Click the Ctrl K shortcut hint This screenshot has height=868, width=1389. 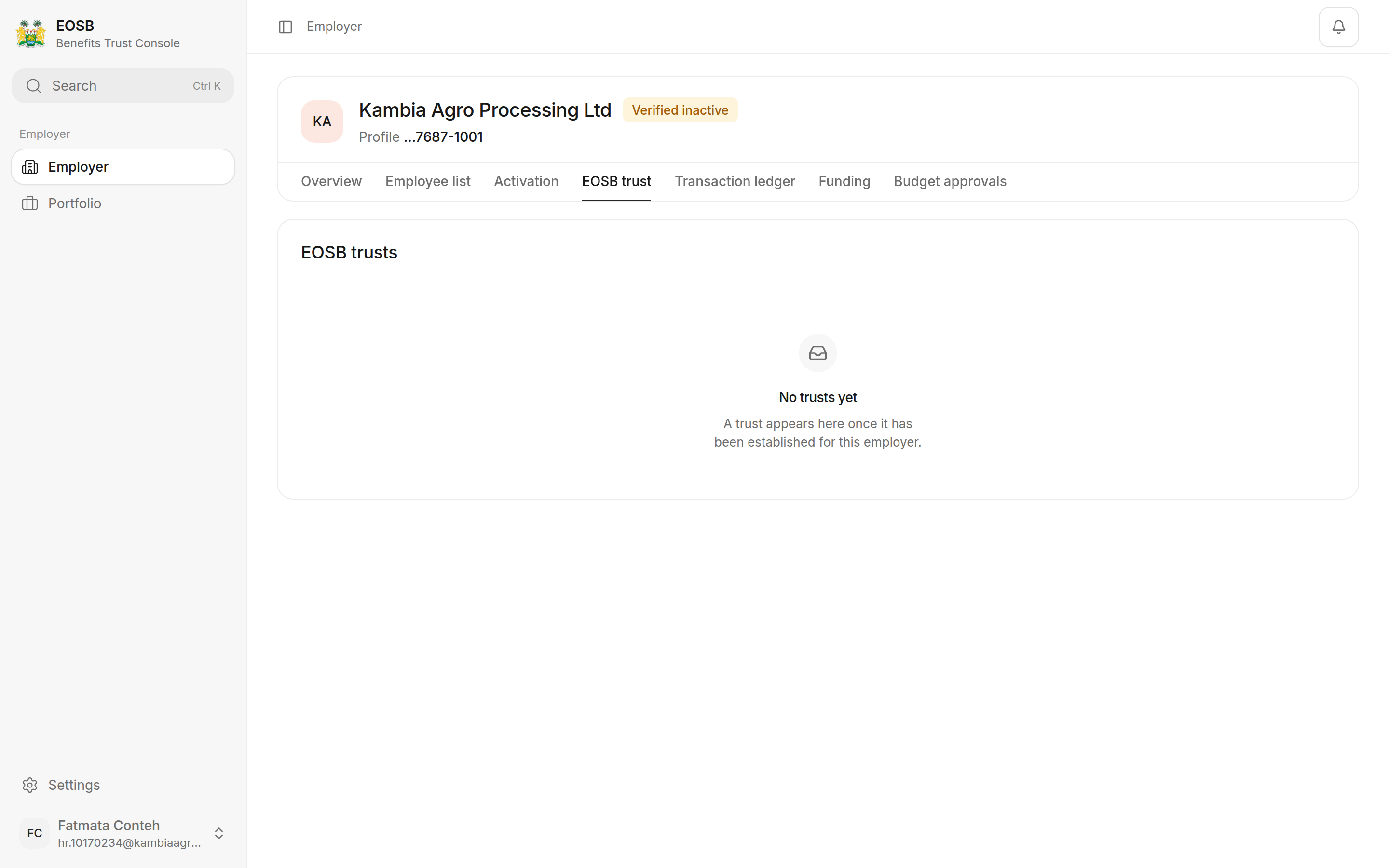206,86
